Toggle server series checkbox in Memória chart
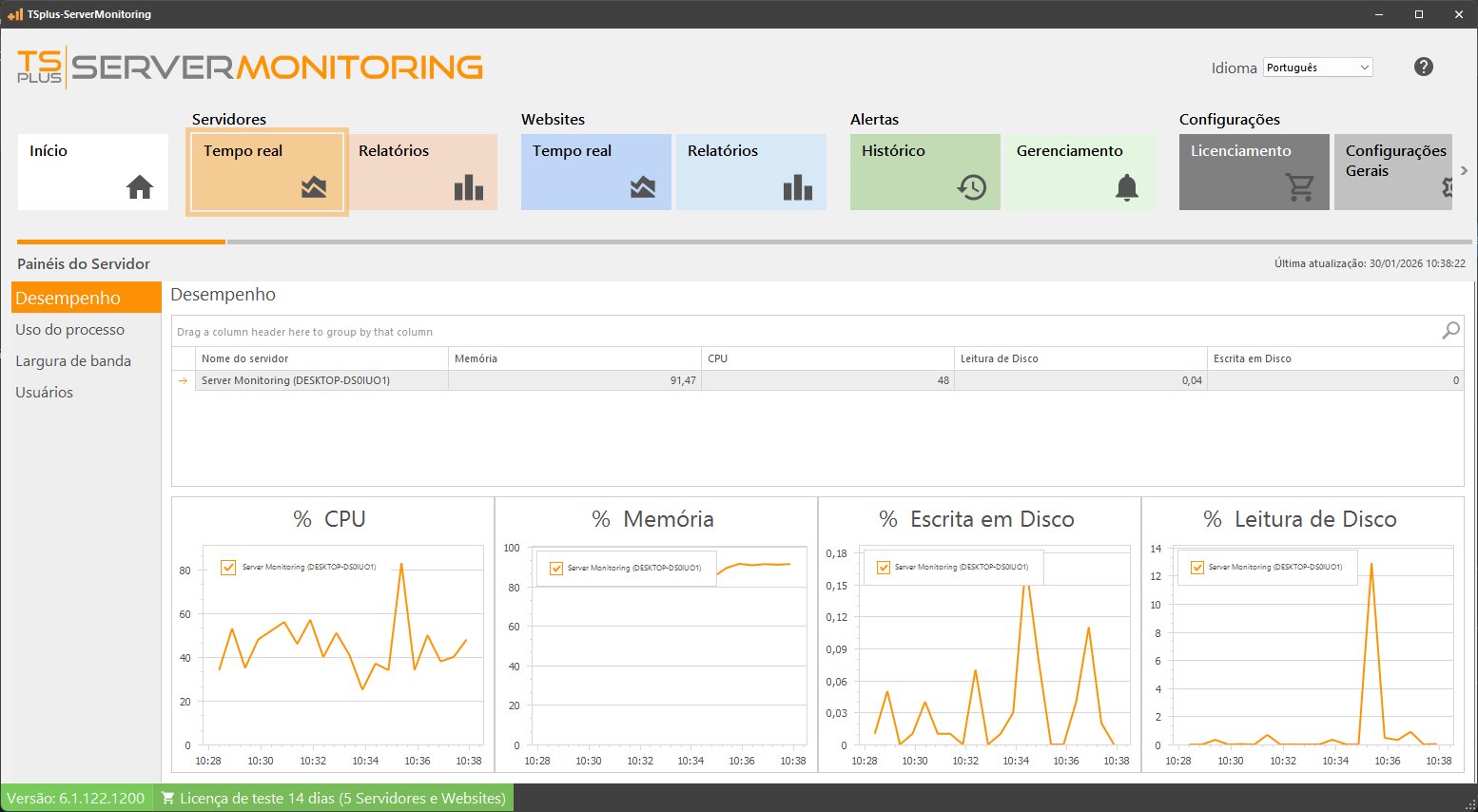1478x812 pixels. tap(556, 569)
